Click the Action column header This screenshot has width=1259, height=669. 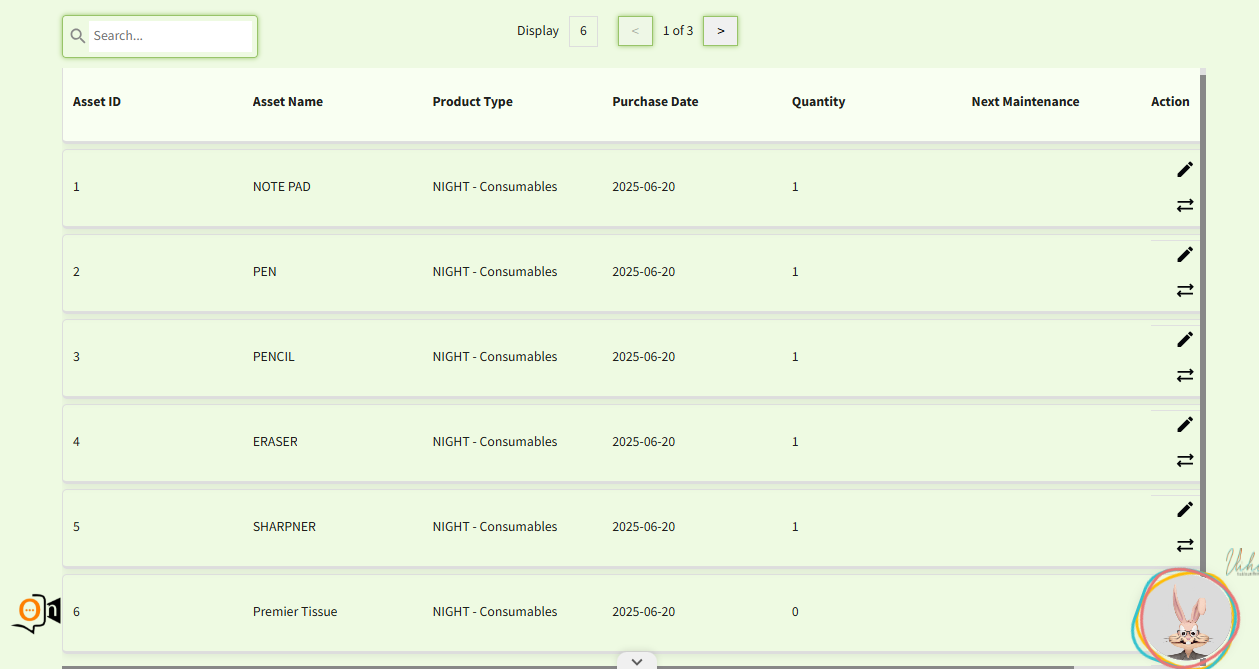click(x=1170, y=102)
